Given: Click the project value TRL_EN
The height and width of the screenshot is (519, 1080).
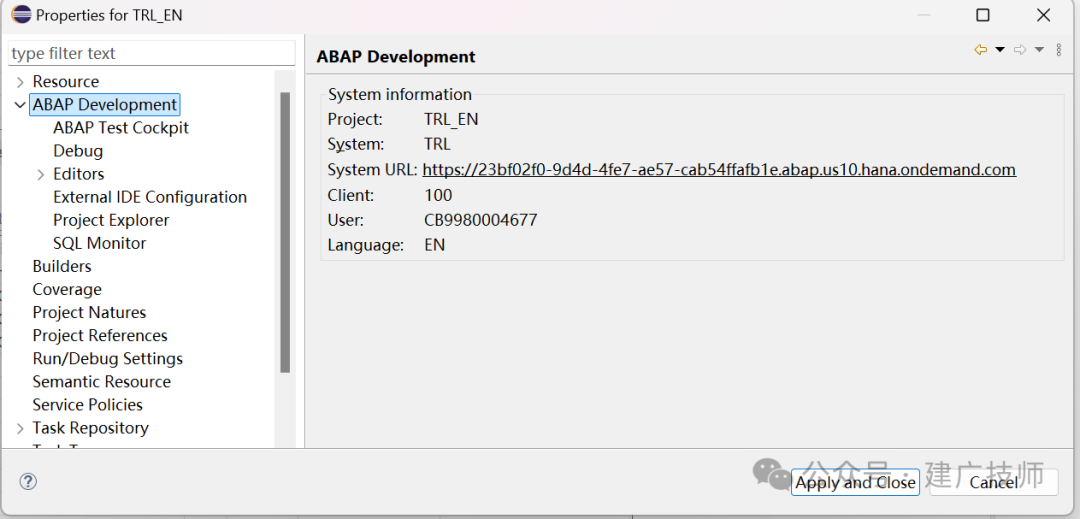Looking at the screenshot, I should 451,120.
